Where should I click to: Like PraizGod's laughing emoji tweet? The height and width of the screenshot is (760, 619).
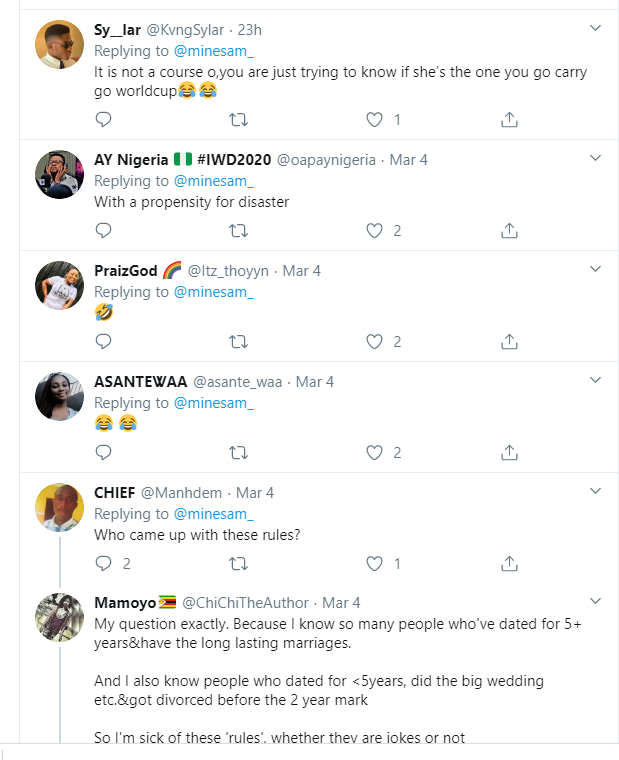[x=375, y=342]
